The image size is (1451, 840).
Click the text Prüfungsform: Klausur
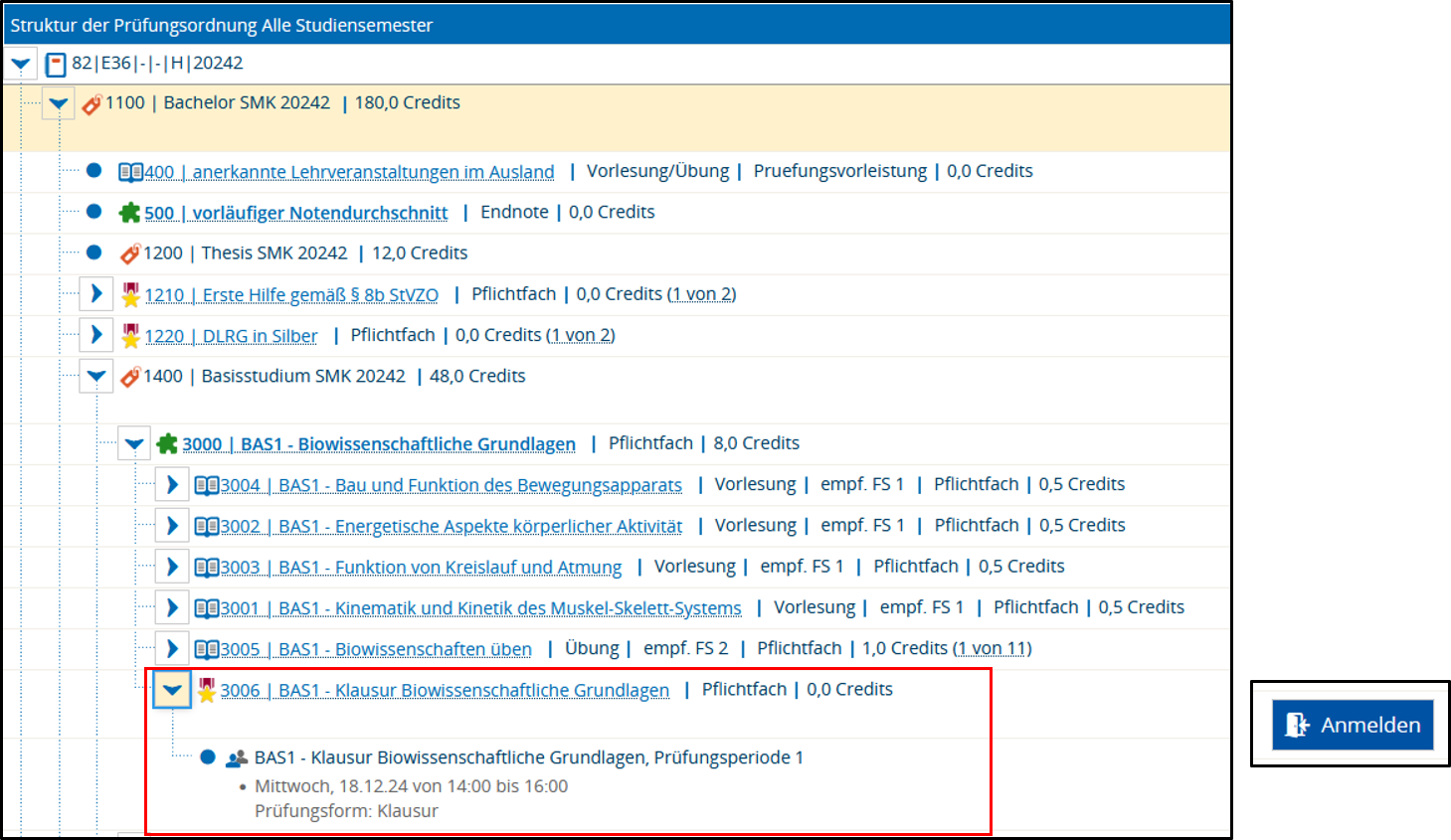click(346, 811)
